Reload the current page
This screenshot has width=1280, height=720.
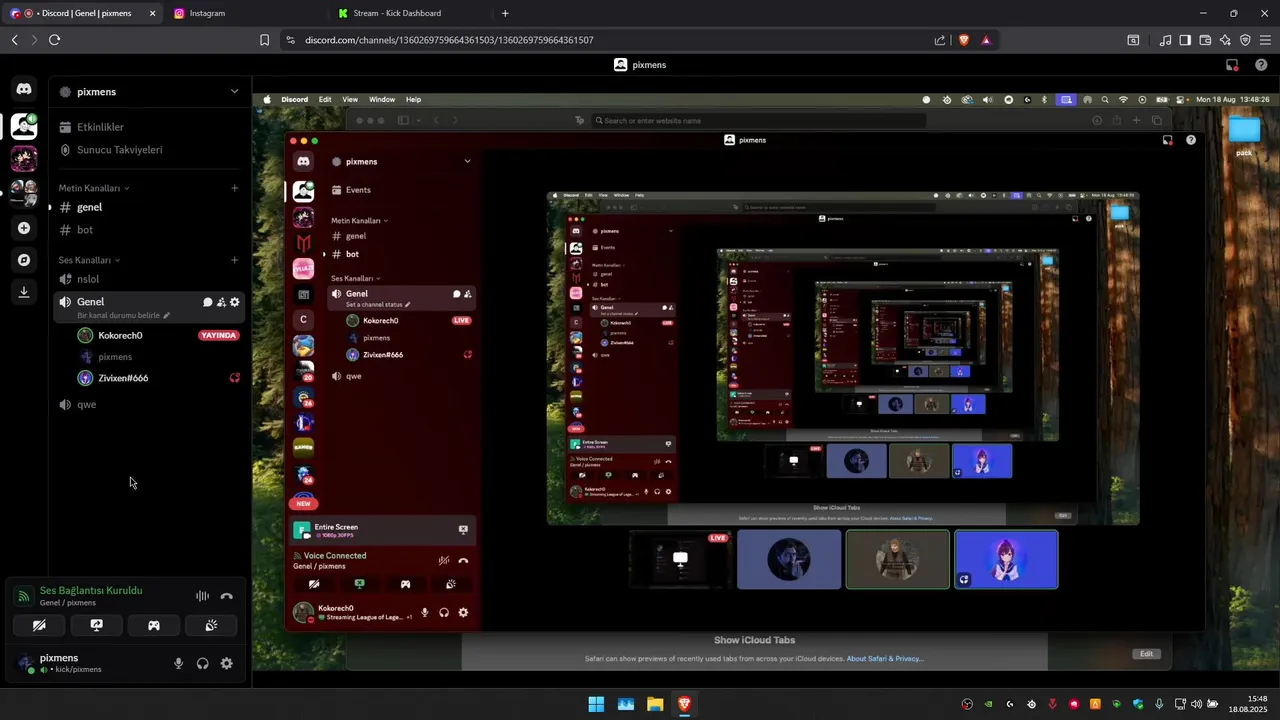(x=54, y=40)
